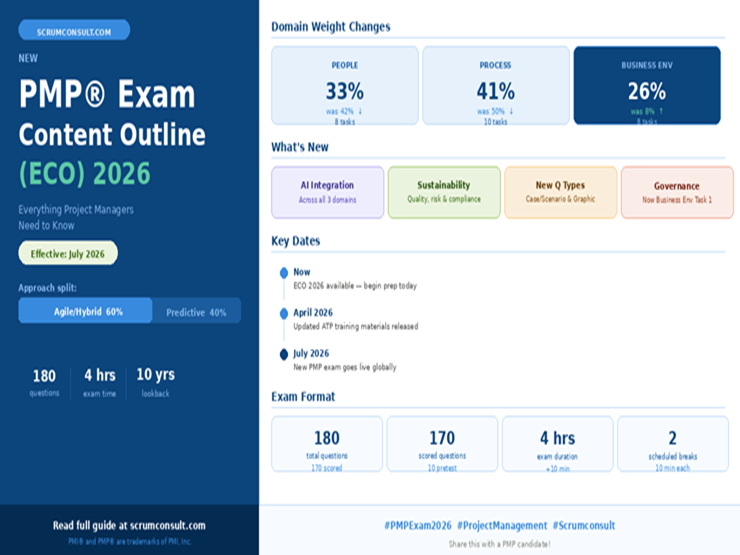Click the PMI trademarks disclaimer text
This screenshot has height=555, width=740.
(130, 541)
